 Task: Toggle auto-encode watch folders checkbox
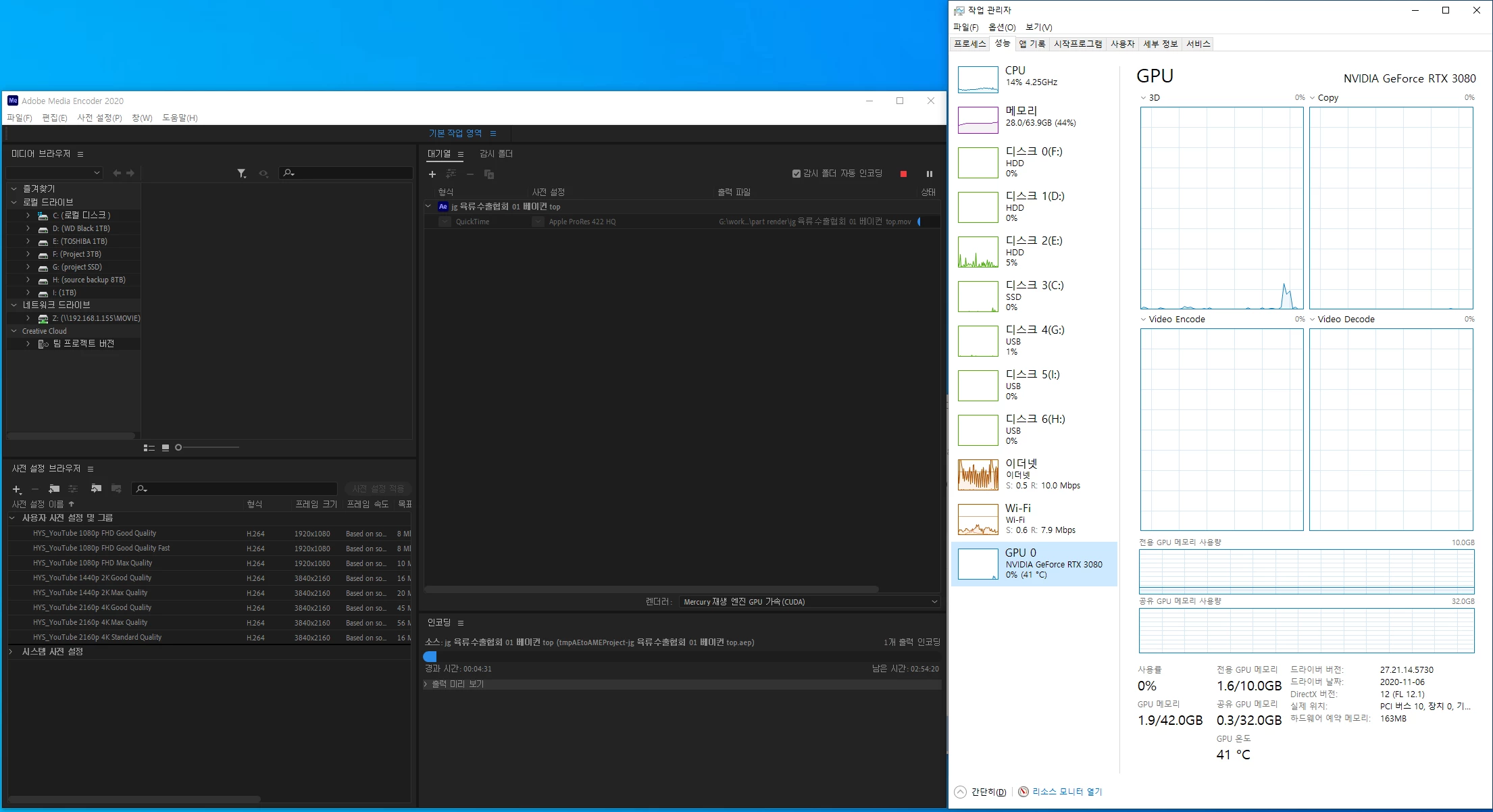796,174
